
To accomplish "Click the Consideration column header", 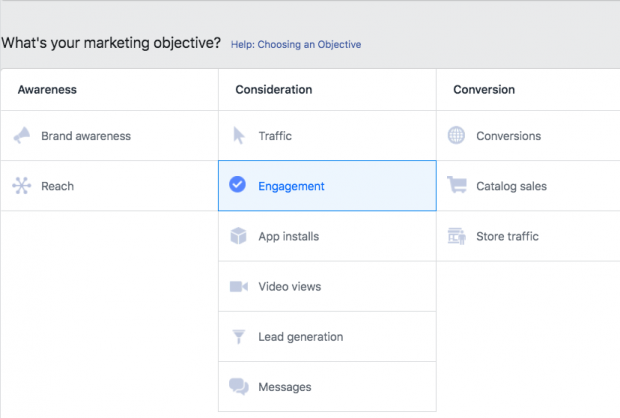I will coord(273,90).
